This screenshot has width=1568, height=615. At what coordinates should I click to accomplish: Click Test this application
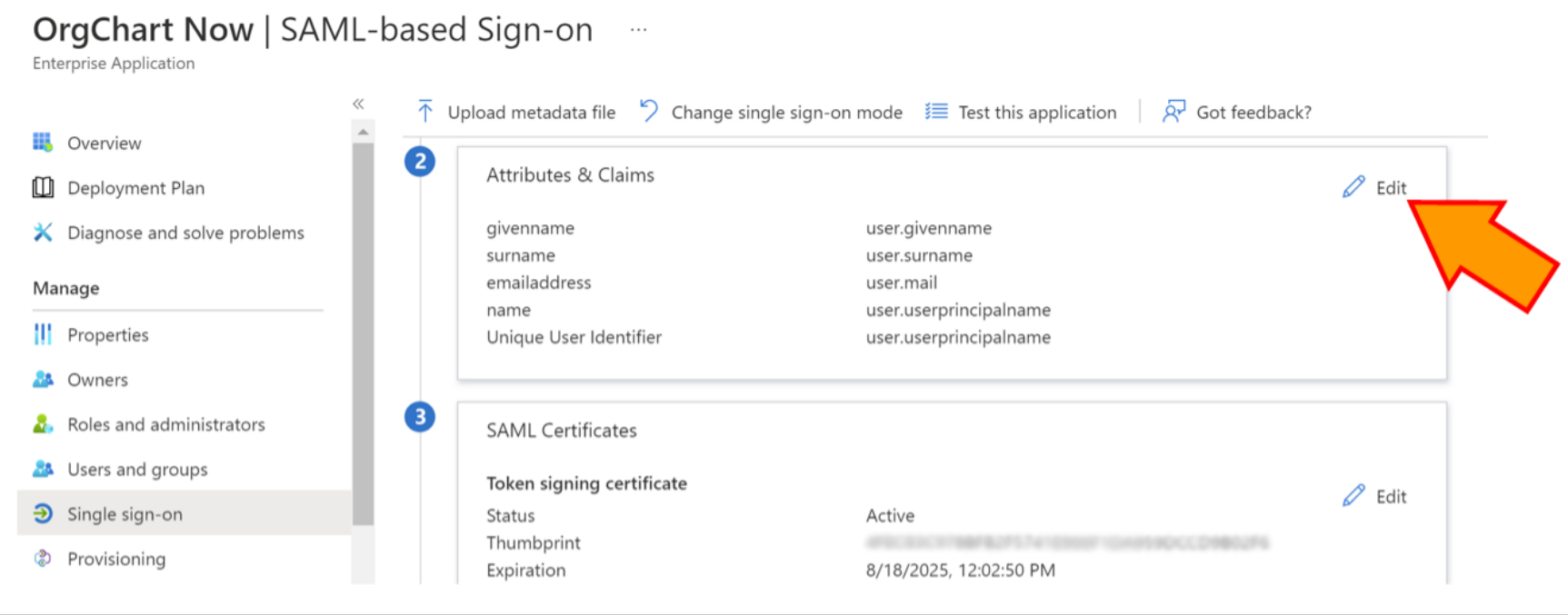click(x=1037, y=112)
